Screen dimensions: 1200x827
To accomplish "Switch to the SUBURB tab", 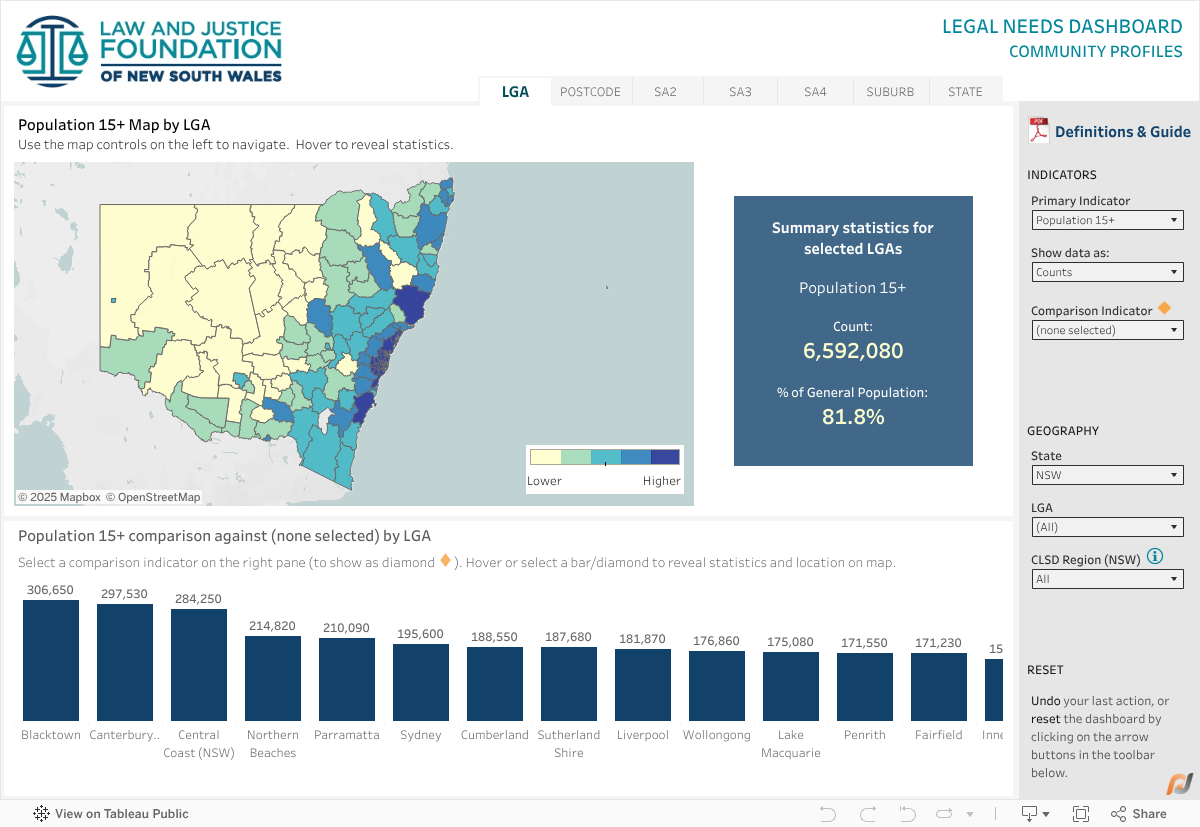I will [x=890, y=90].
